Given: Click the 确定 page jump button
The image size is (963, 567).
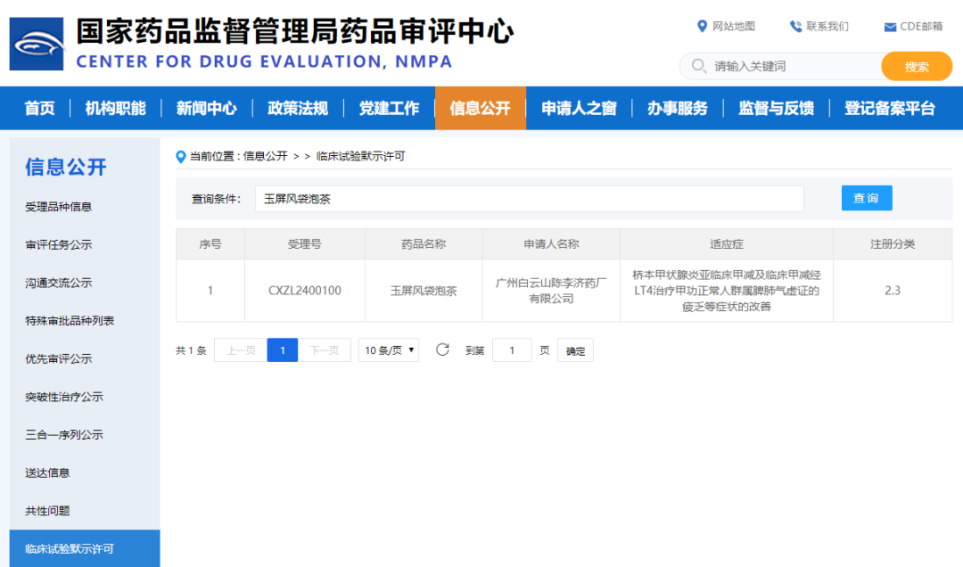Looking at the screenshot, I should tap(575, 351).
